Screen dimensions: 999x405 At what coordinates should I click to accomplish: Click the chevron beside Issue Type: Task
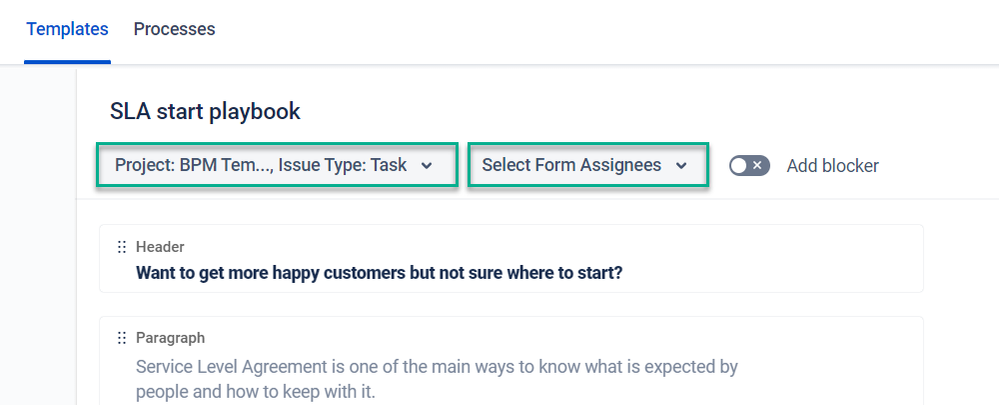[427, 166]
